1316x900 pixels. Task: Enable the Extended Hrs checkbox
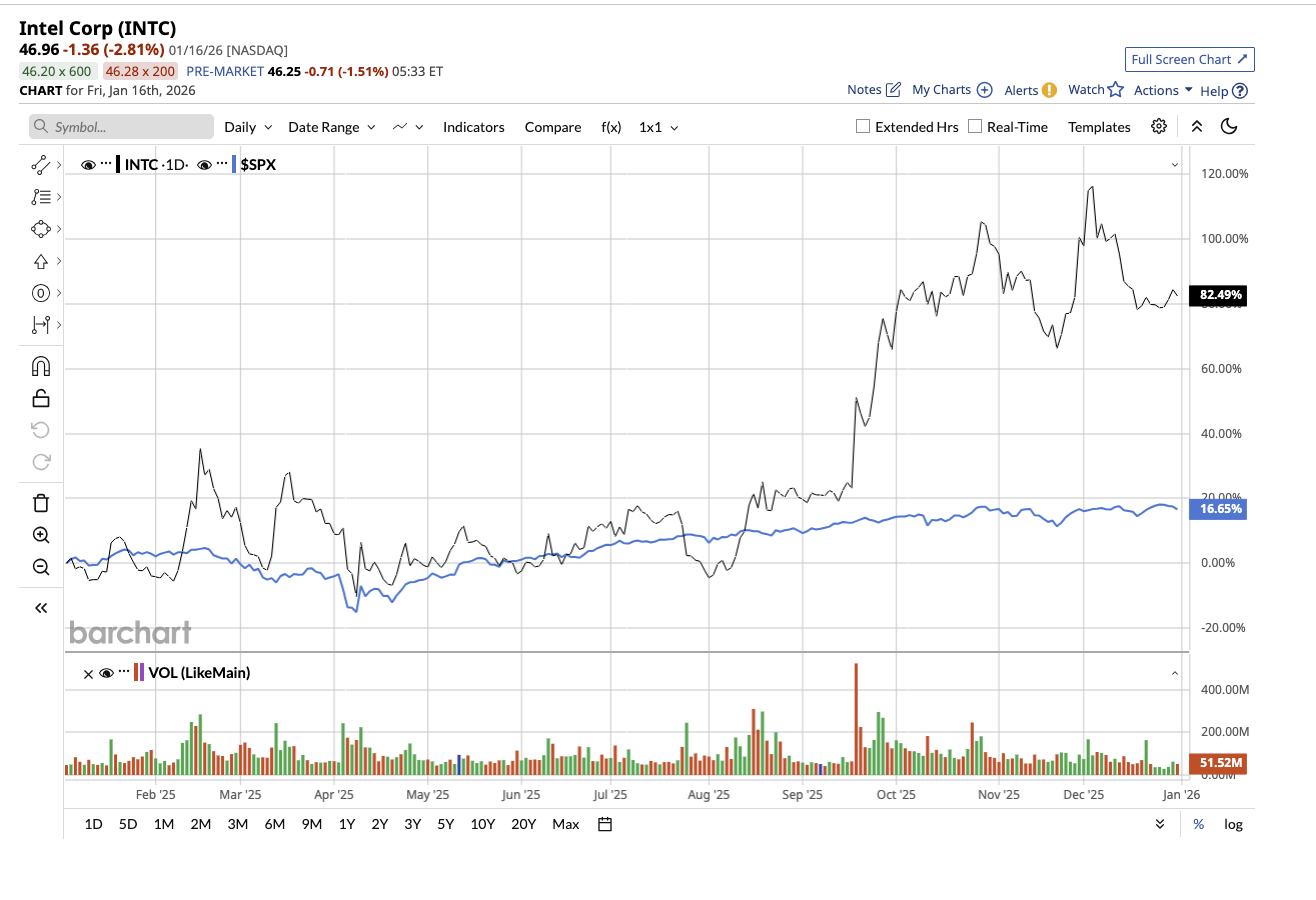(863, 127)
